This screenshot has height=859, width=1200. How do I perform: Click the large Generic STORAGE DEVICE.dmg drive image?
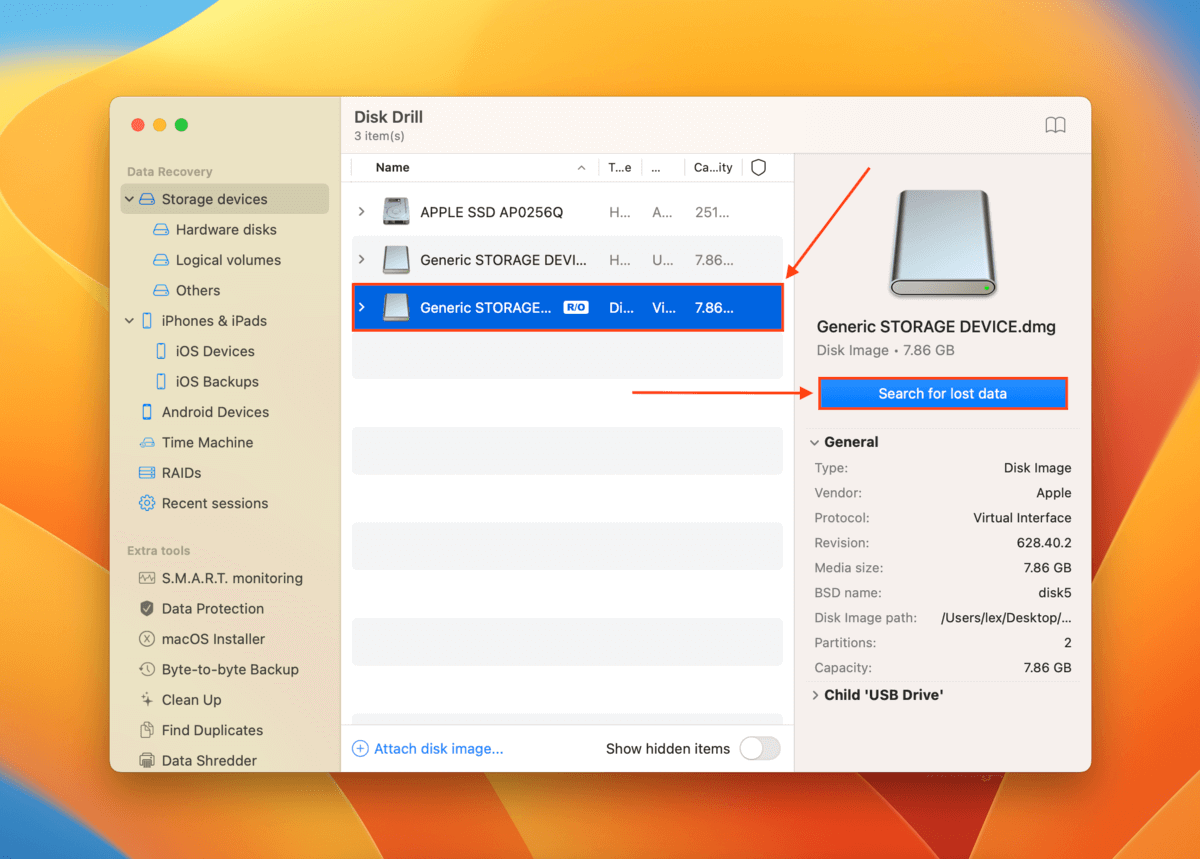click(942, 244)
